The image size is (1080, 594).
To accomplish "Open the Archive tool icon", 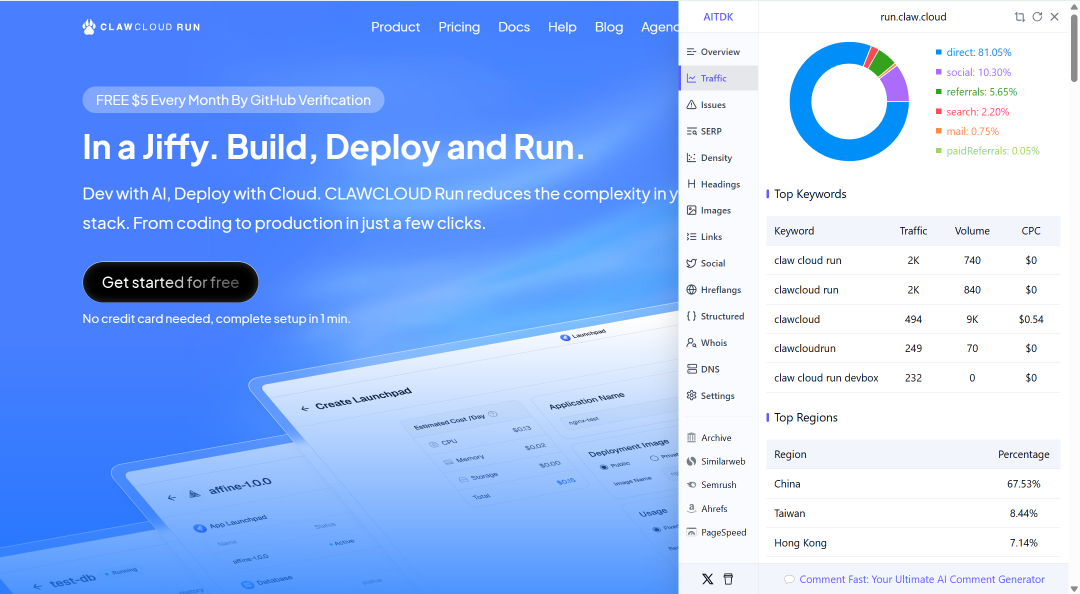I will click(x=692, y=438).
